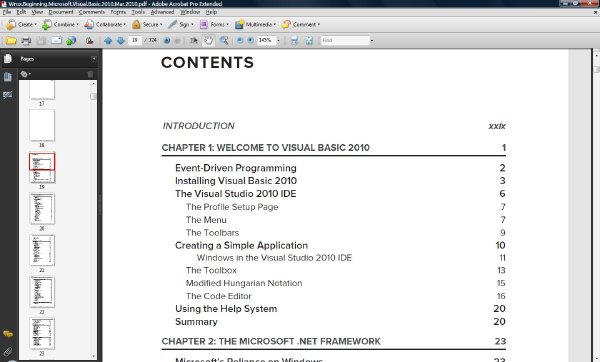
Task: Open the Tools menu
Action: pyautogui.click(x=138, y=12)
